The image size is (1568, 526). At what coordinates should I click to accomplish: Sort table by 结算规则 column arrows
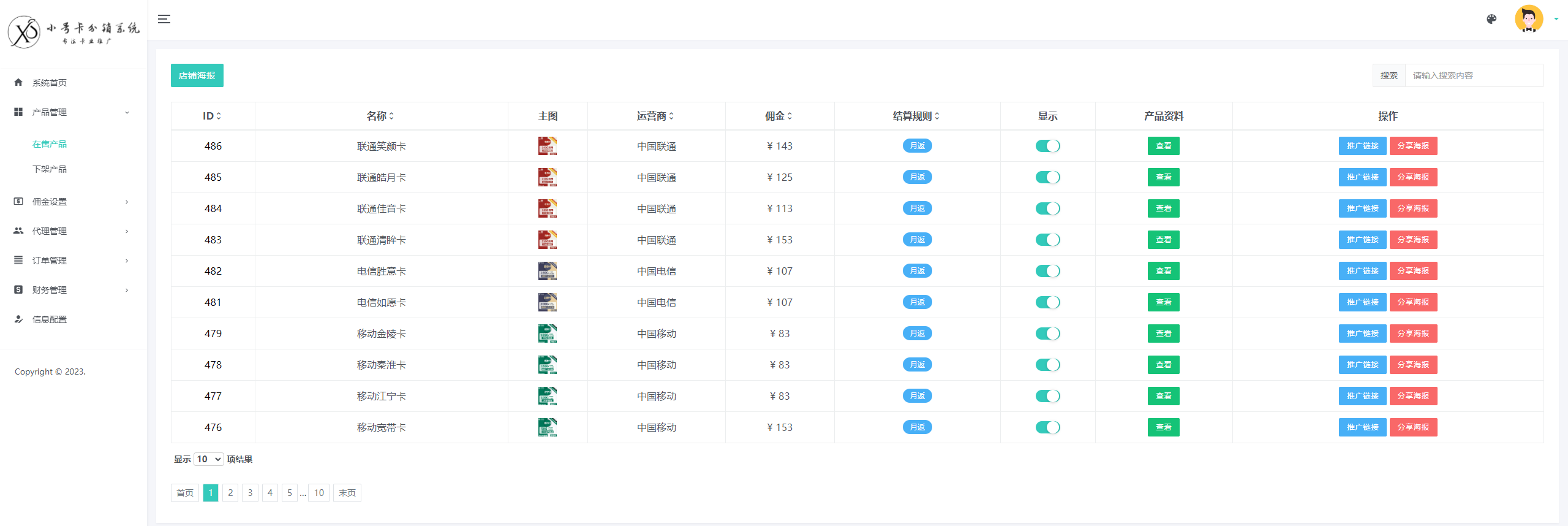(x=937, y=116)
